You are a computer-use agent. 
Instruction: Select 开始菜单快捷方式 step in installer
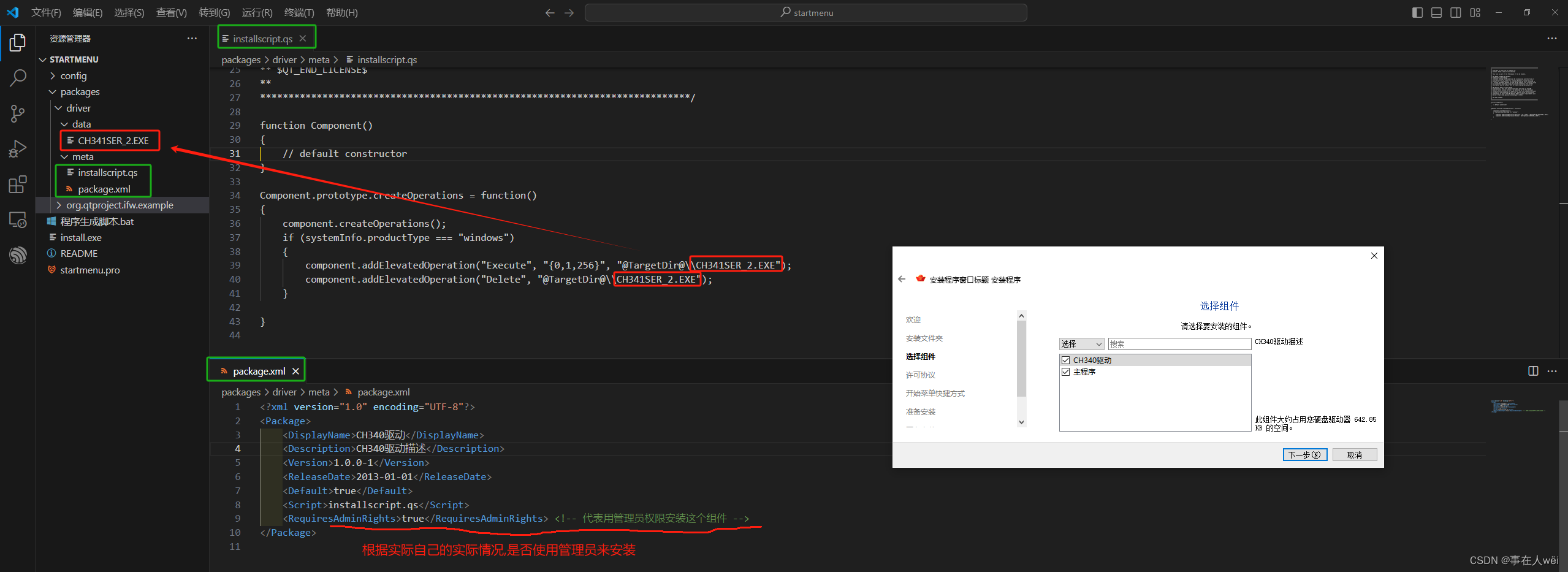(935, 393)
